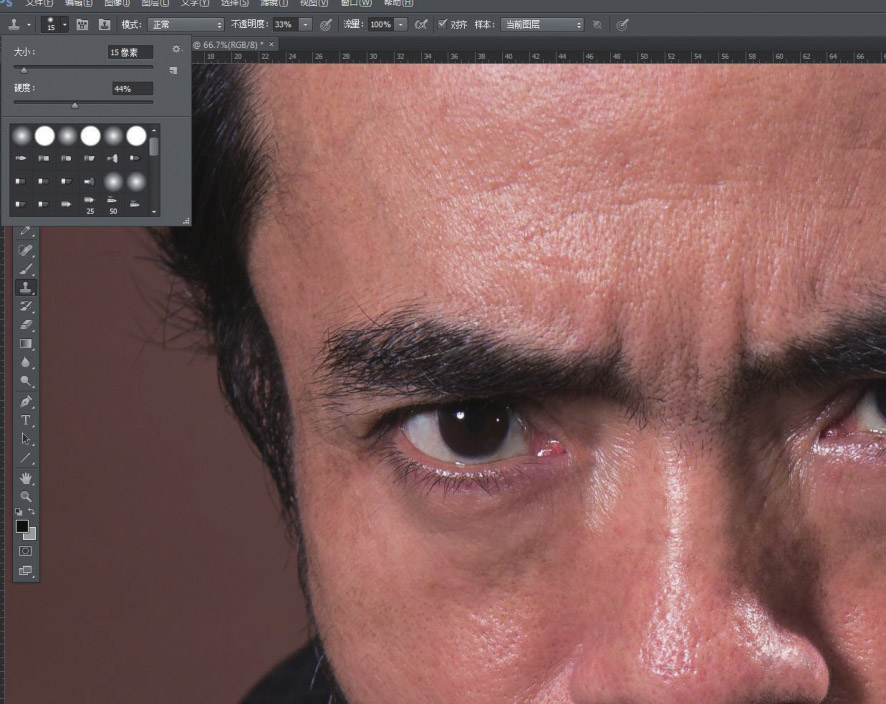Choose the Healing Brush tool

tap(26, 249)
